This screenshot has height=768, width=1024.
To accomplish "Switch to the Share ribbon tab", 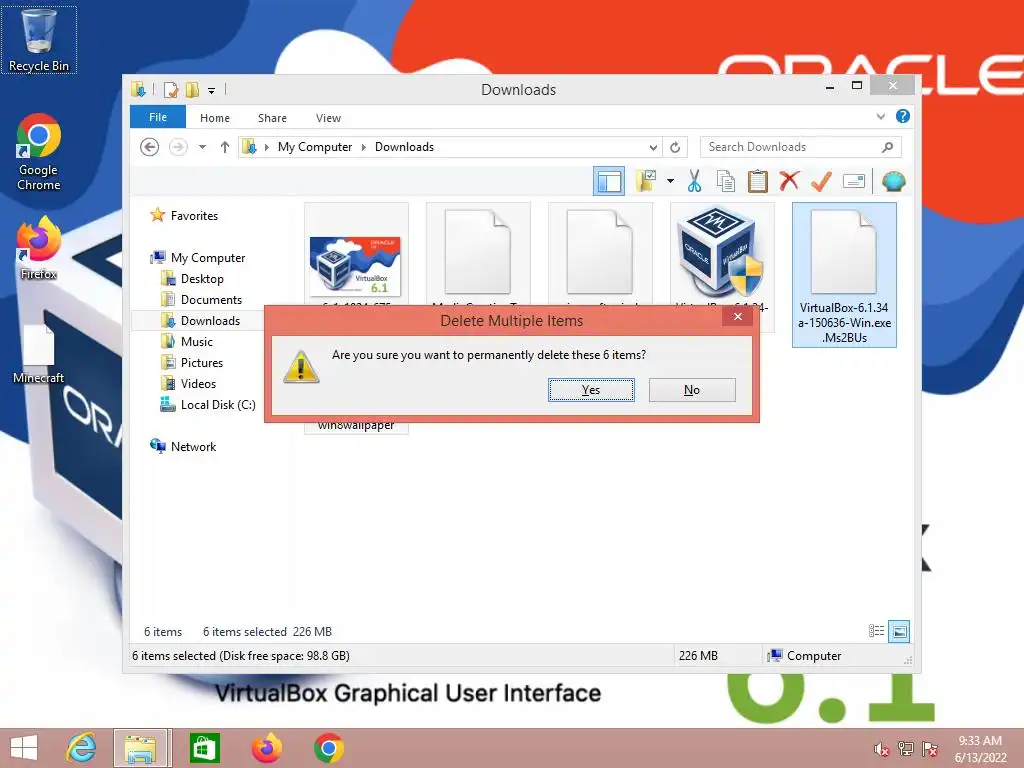I will (x=272, y=118).
